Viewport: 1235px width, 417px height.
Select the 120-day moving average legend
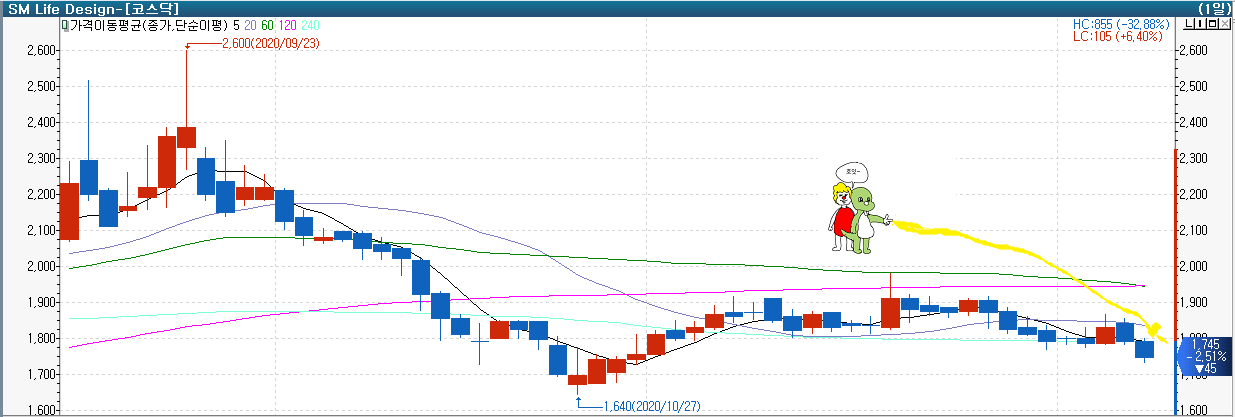tap(288, 23)
